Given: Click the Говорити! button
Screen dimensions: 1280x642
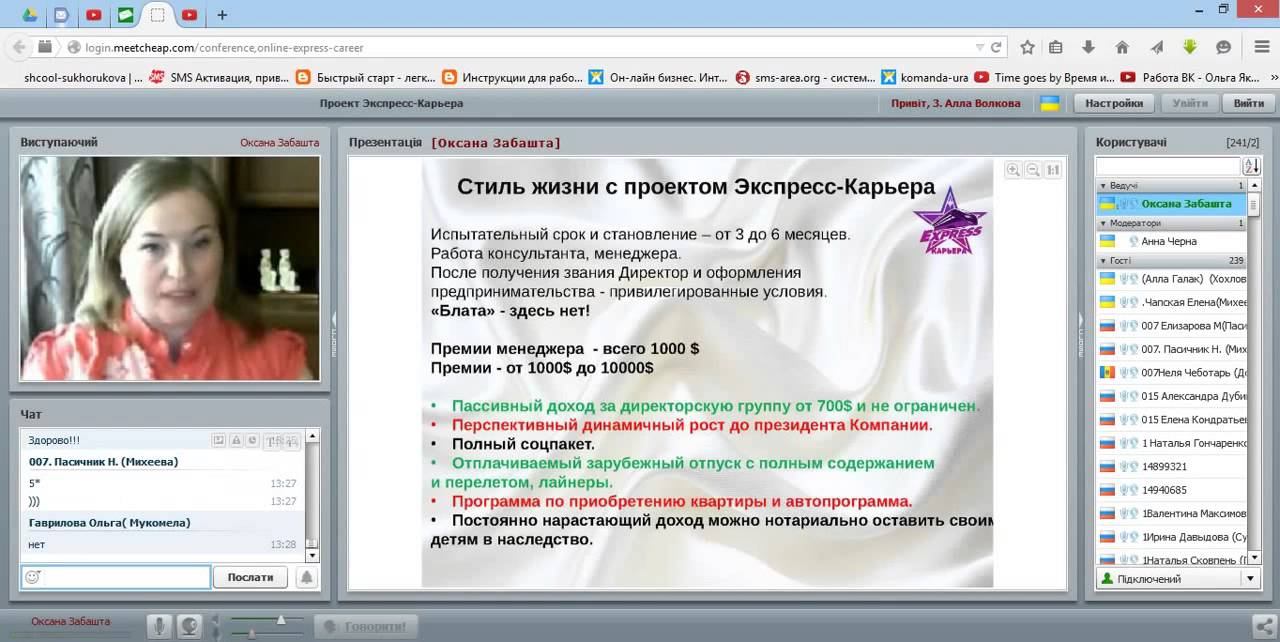Looking at the screenshot, I should click(x=367, y=627).
